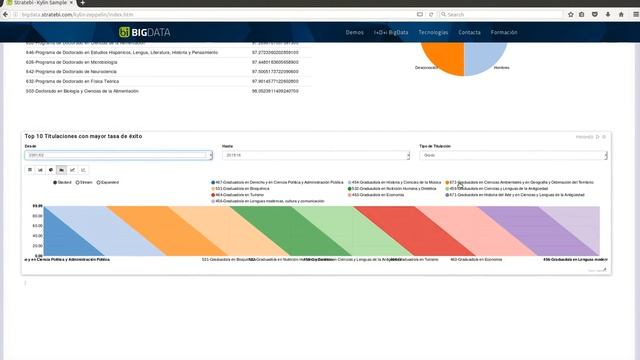Open the bookmarks library icon
The image size is (640, 360).
tap(582, 14)
